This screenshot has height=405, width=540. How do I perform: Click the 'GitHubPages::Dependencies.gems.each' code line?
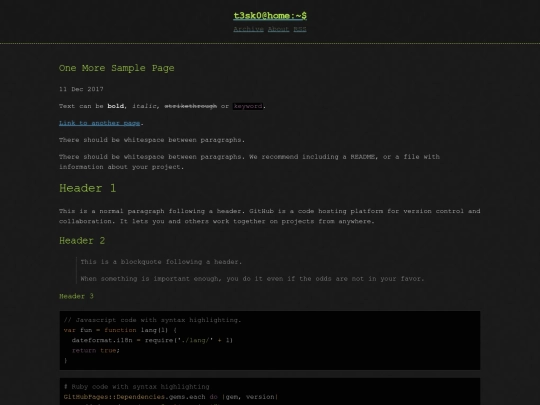[x=170, y=397]
